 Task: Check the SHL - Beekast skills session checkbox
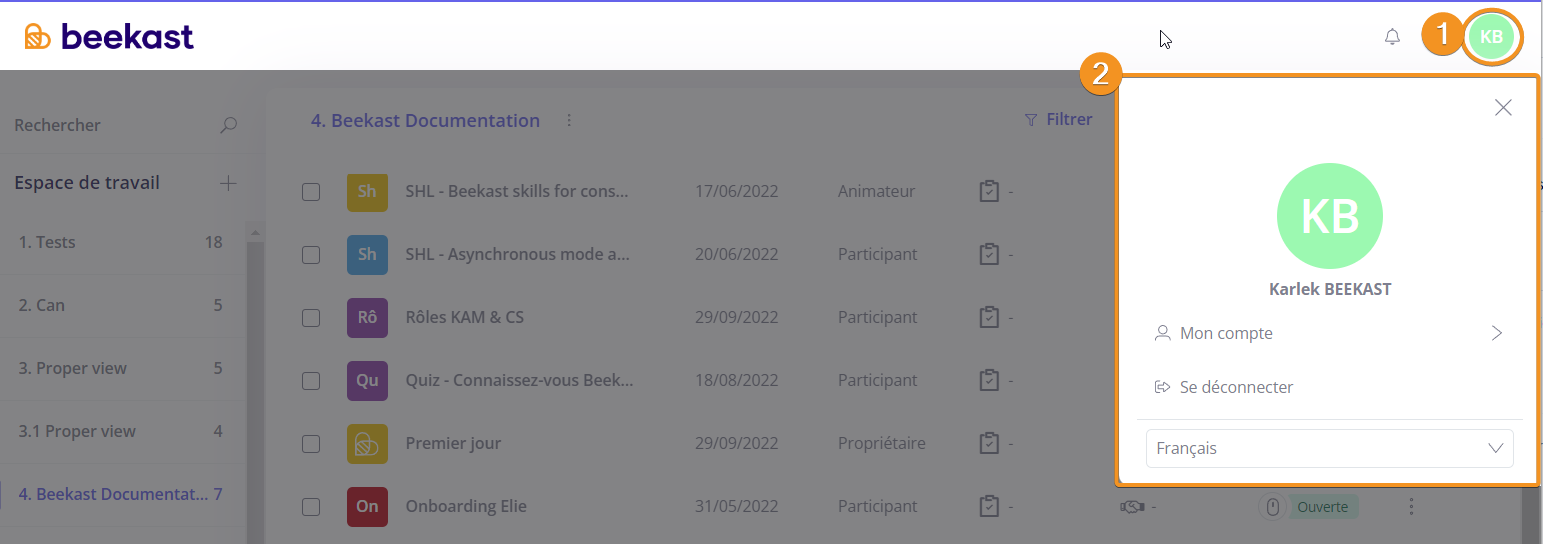[311, 191]
